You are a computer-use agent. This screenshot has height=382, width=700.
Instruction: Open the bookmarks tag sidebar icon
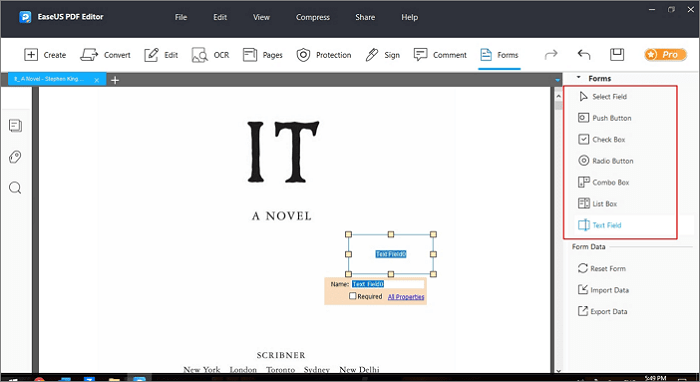pos(15,157)
